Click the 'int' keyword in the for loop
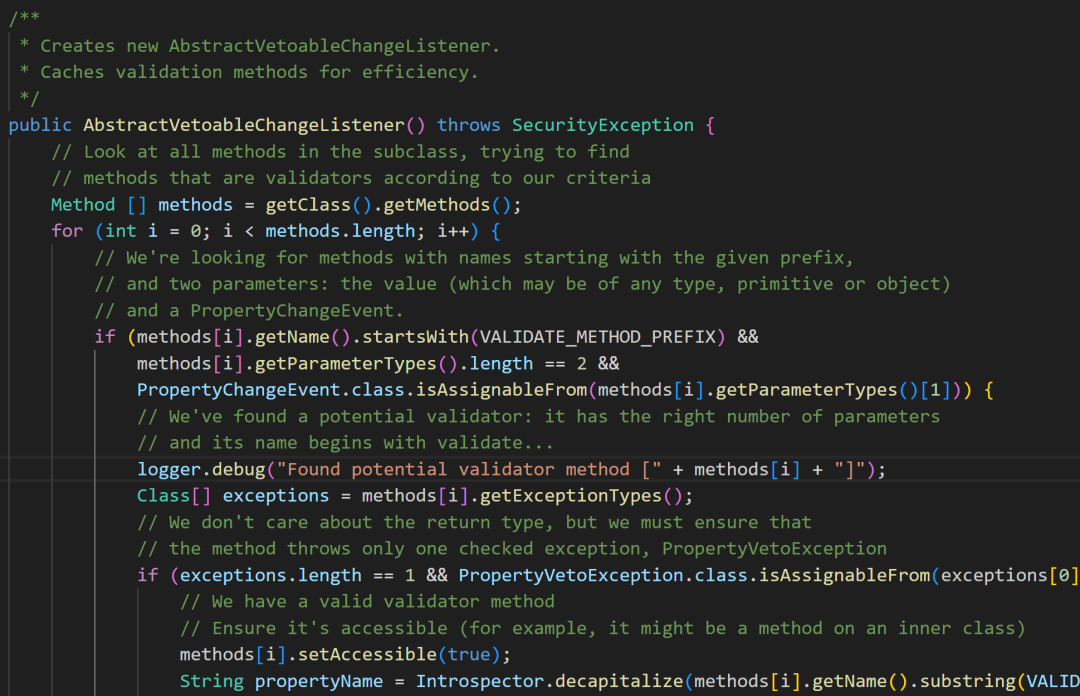The image size is (1080, 696). click(121, 231)
